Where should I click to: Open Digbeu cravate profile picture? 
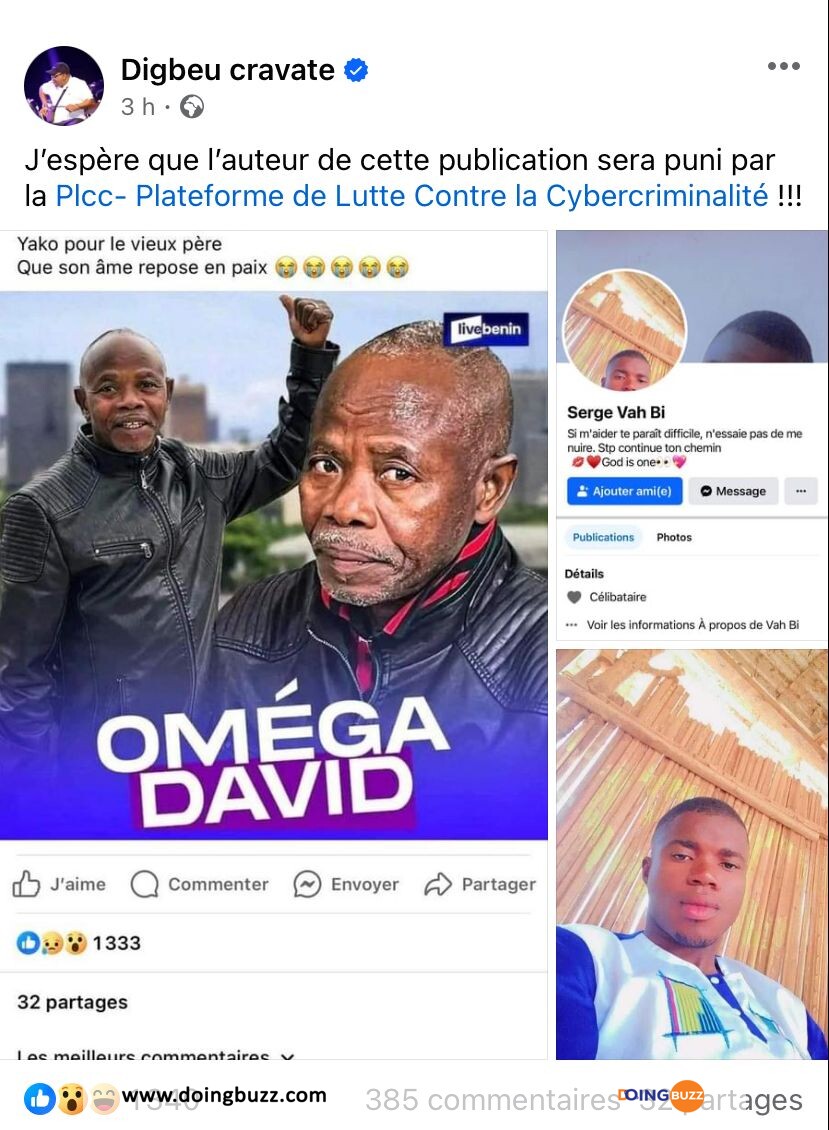[64, 86]
